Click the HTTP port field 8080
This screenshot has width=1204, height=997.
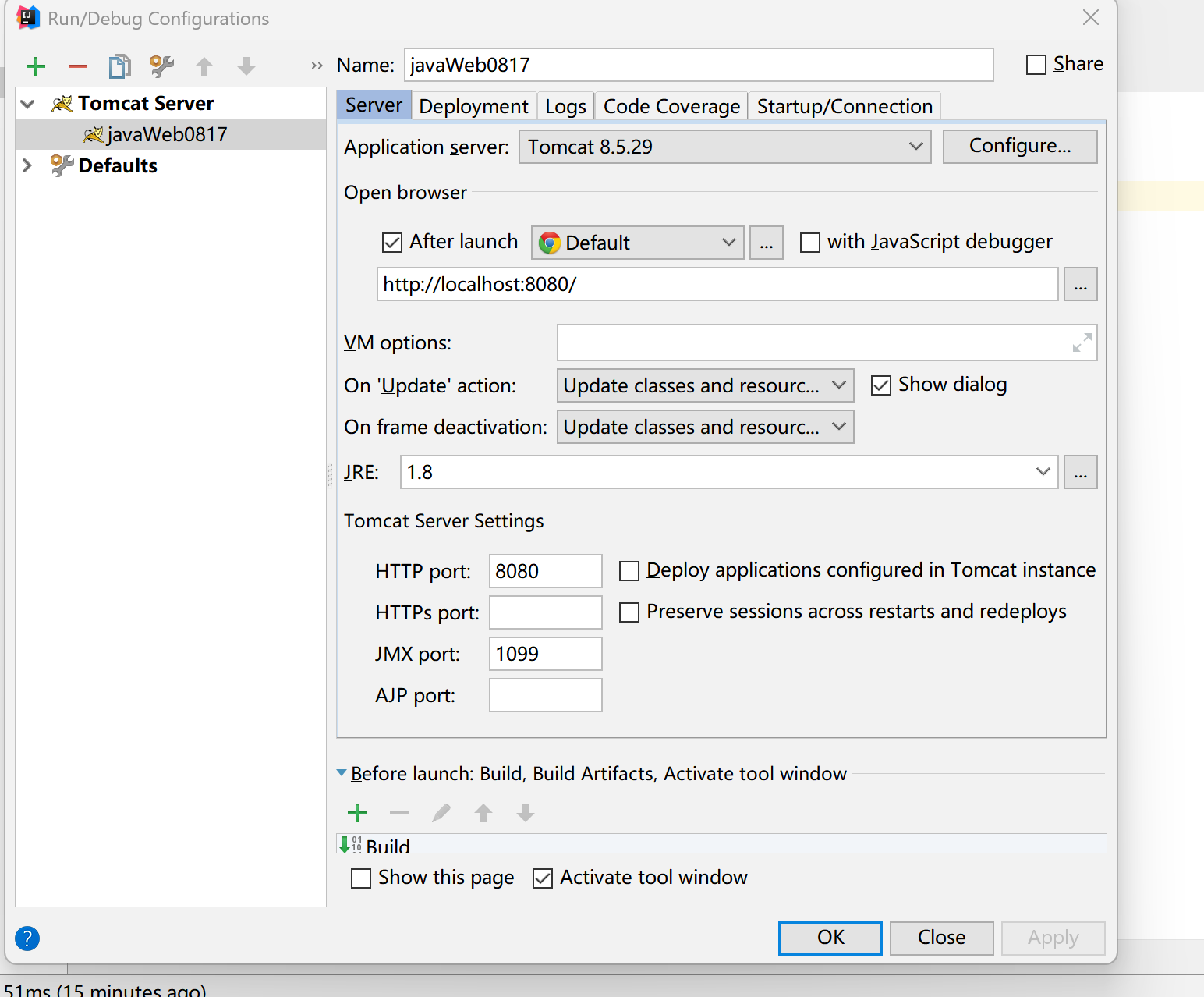(546, 571)
